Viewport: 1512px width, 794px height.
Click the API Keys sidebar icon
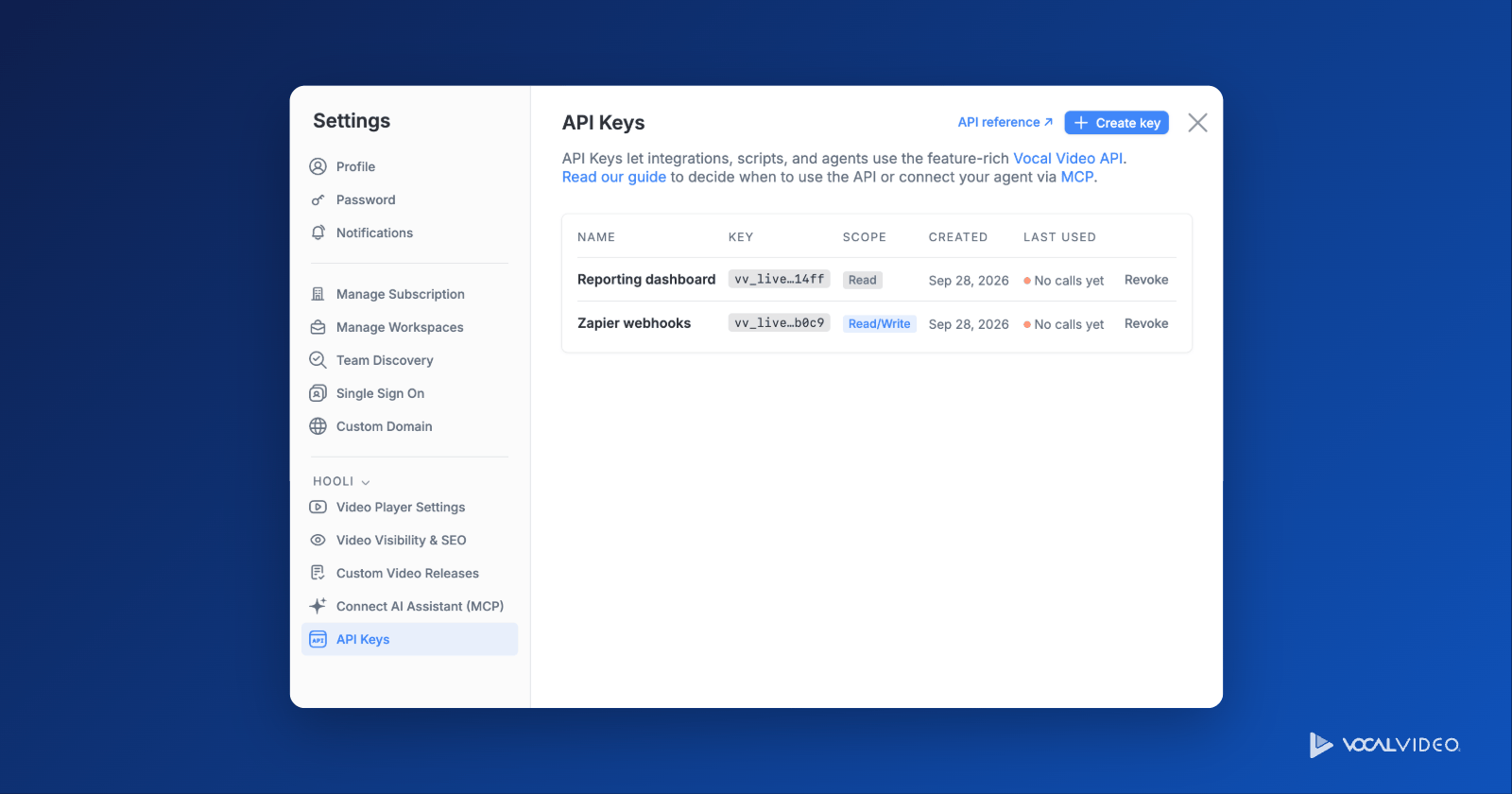click(318, 639)
